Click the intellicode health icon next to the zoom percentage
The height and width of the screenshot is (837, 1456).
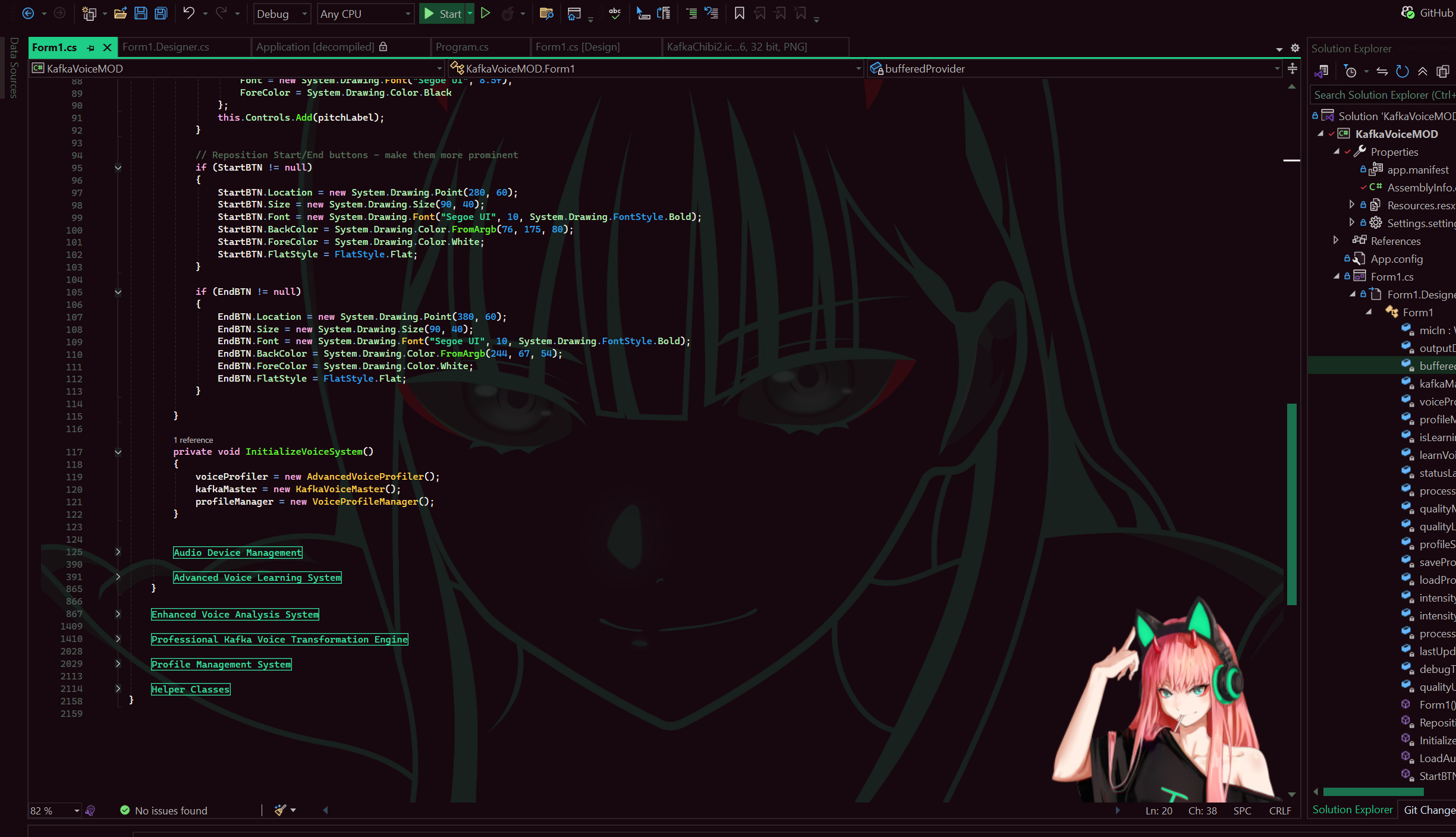click(x=90, y=810)
